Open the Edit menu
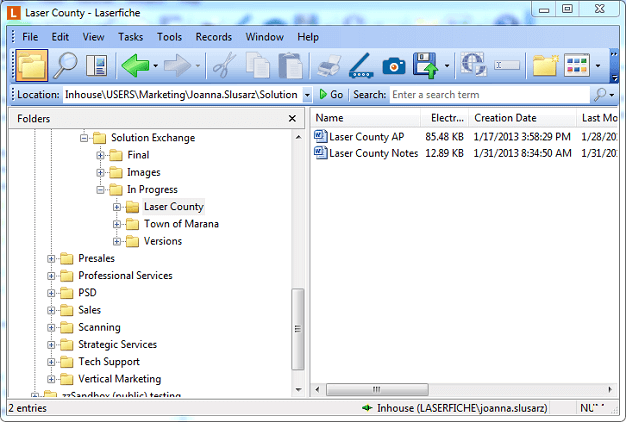Viewport: 626px width, 422px height. click(x=60, y=37)
